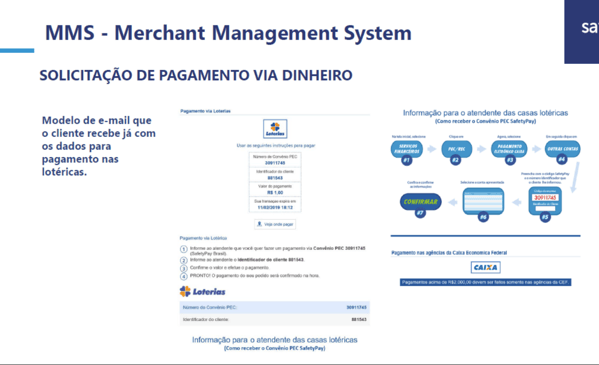Click the red 30911745 code field
Screen dimensions: 599x365
(545, 198)
